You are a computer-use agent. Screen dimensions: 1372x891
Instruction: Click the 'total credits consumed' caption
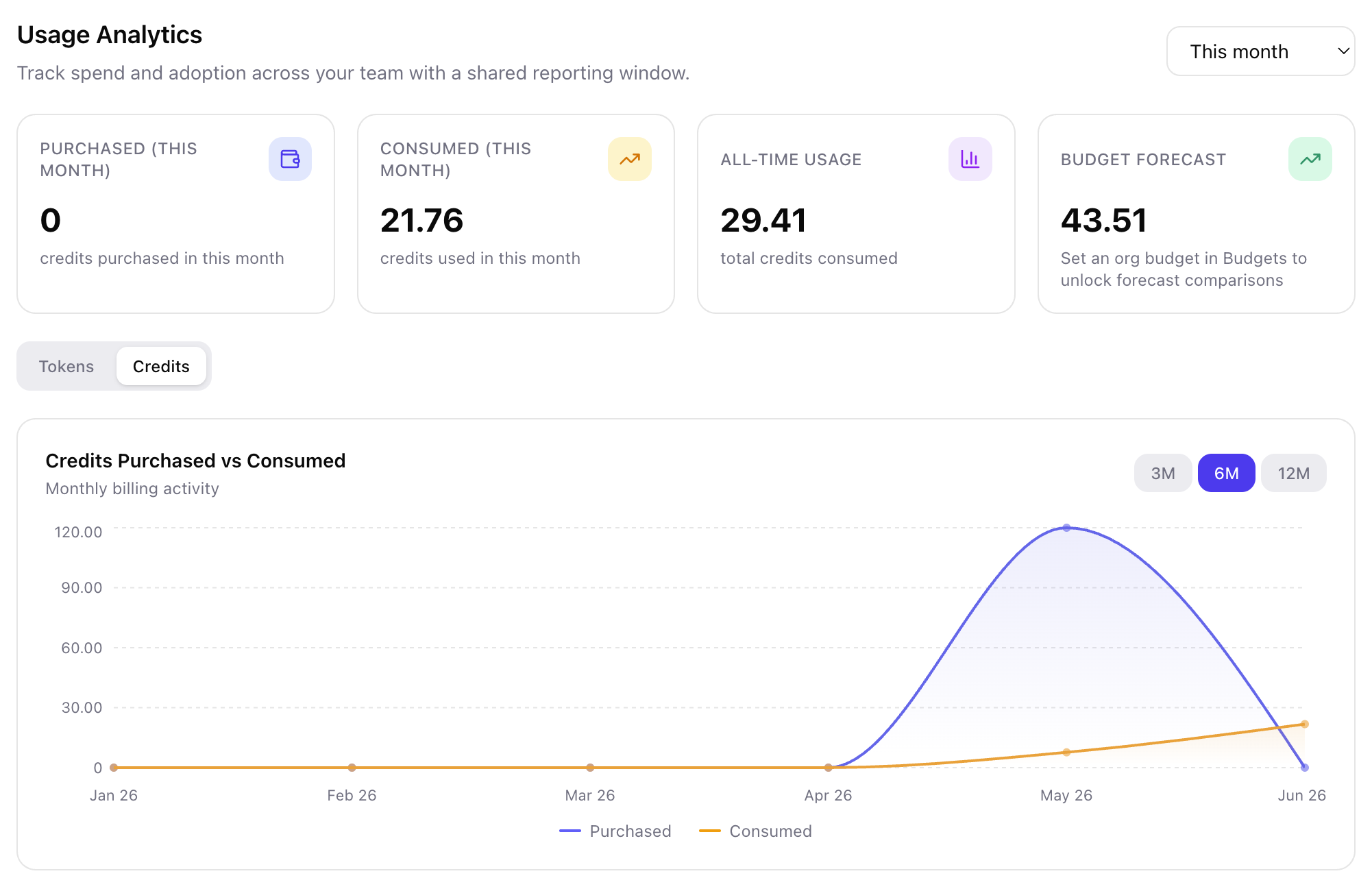click(x=809, y=258)
